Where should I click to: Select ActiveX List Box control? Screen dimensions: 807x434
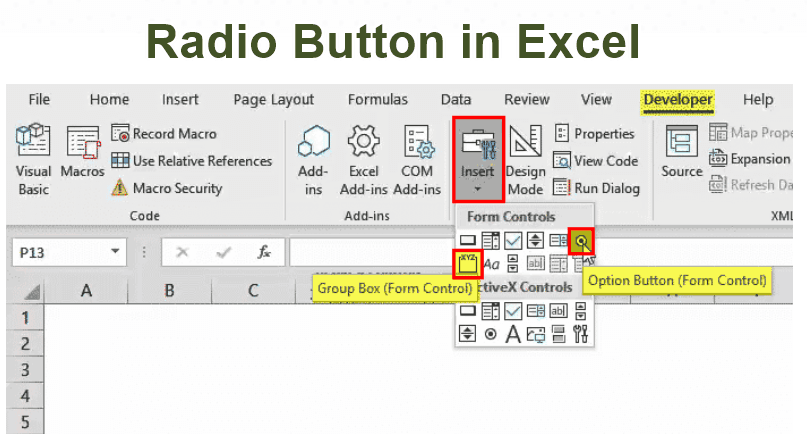(536, 310)
